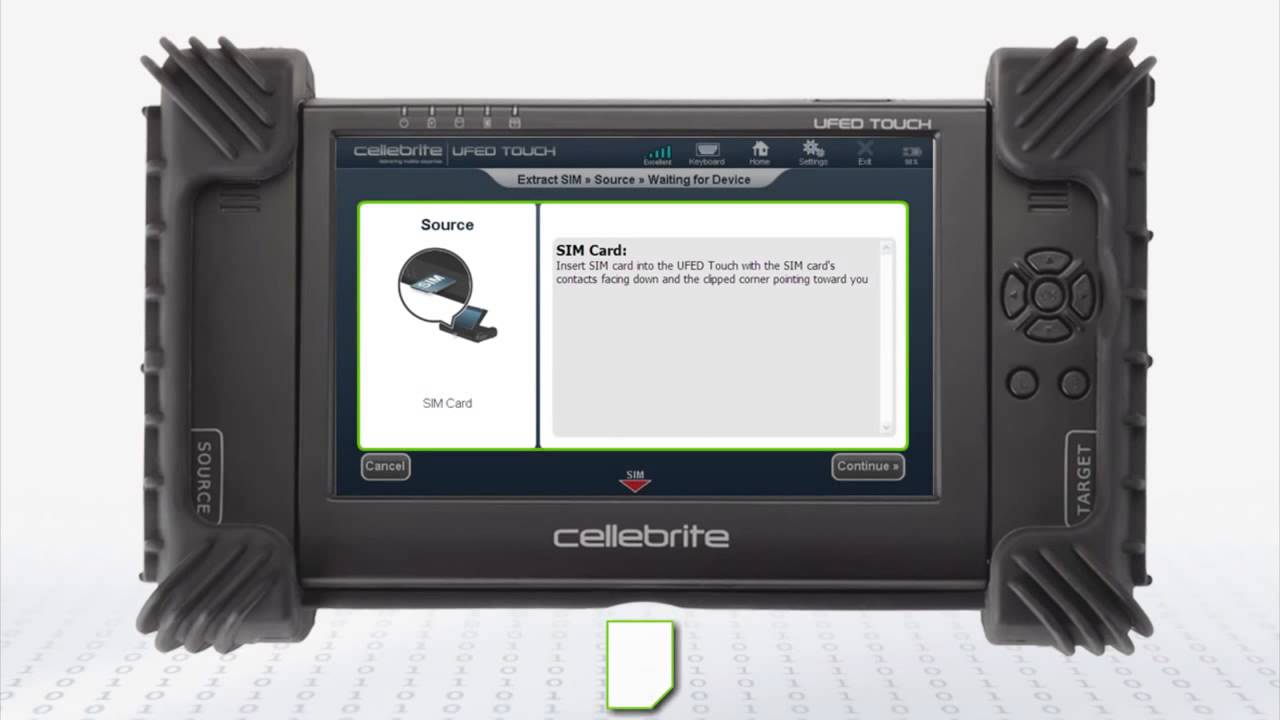Viewport: 1280px width, 720px height.
Task: Click the left round hardware button below D-pad
Action: pyautogui.click(x=1022, y=382)
